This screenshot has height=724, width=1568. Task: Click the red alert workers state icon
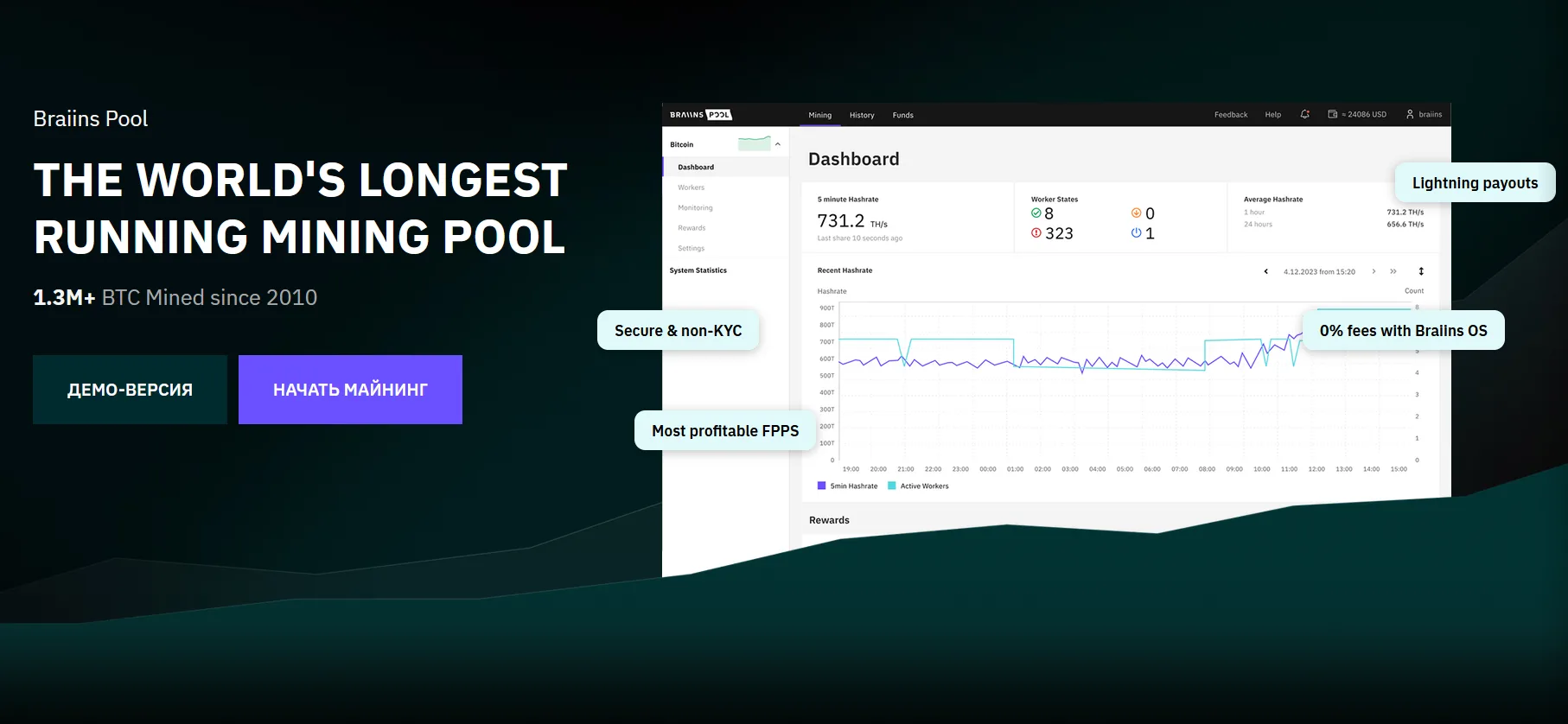tap(1036, 233)
